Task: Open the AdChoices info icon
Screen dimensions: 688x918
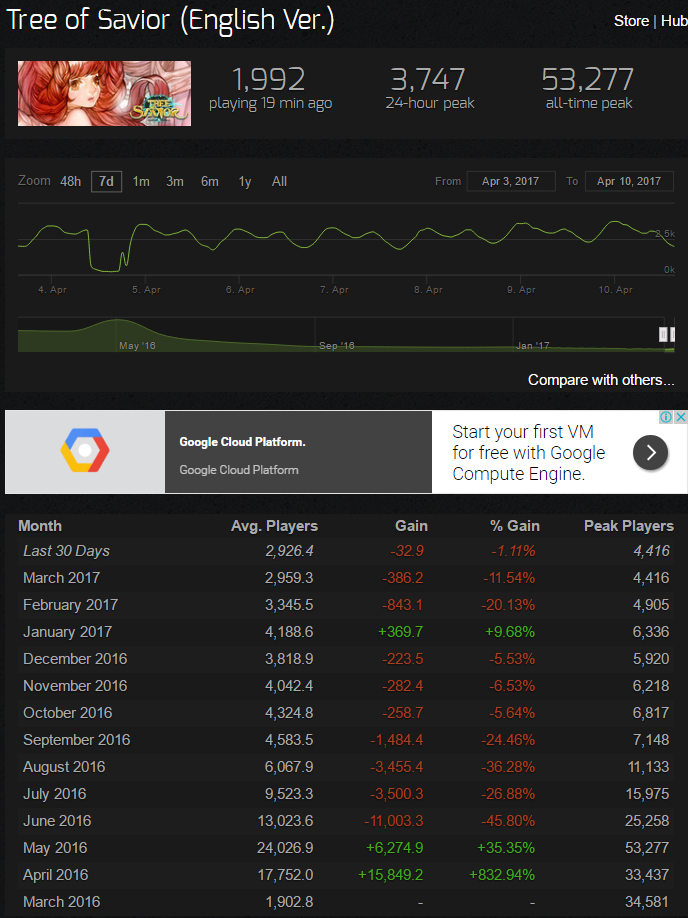Action: point(667,417)
